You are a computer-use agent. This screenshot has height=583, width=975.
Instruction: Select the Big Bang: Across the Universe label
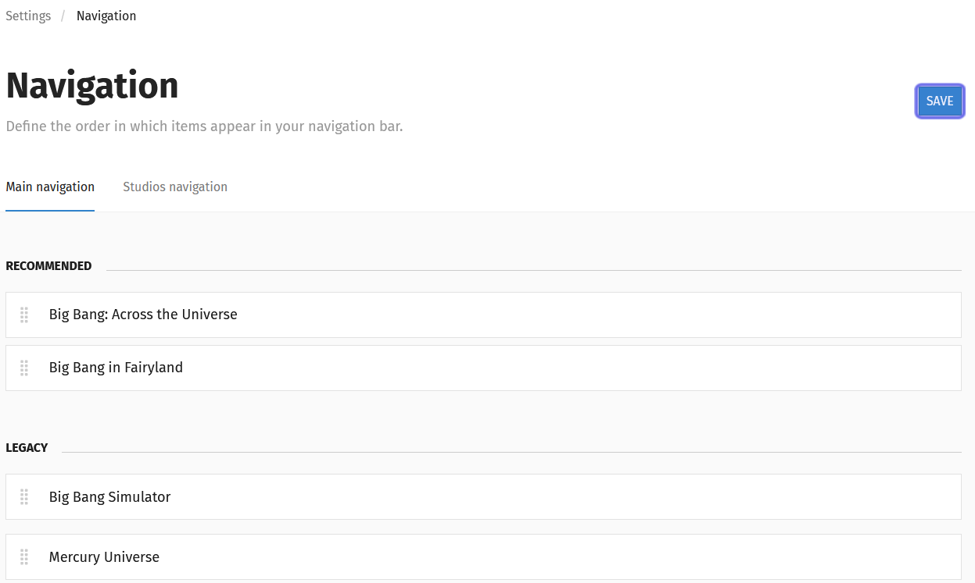click(x=143, y=314)
